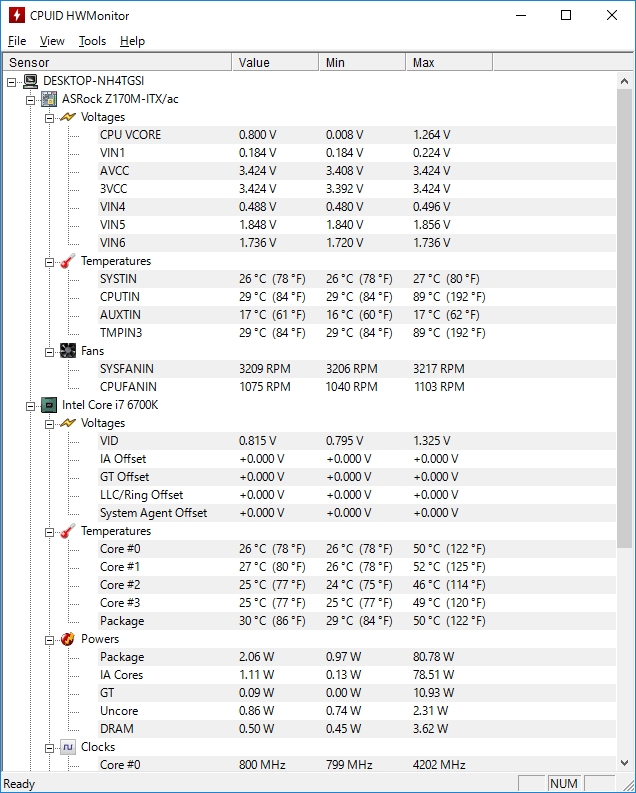Select the CPU VCORE sensor row
Screen dimensions: 636x793
click(130, 135)
